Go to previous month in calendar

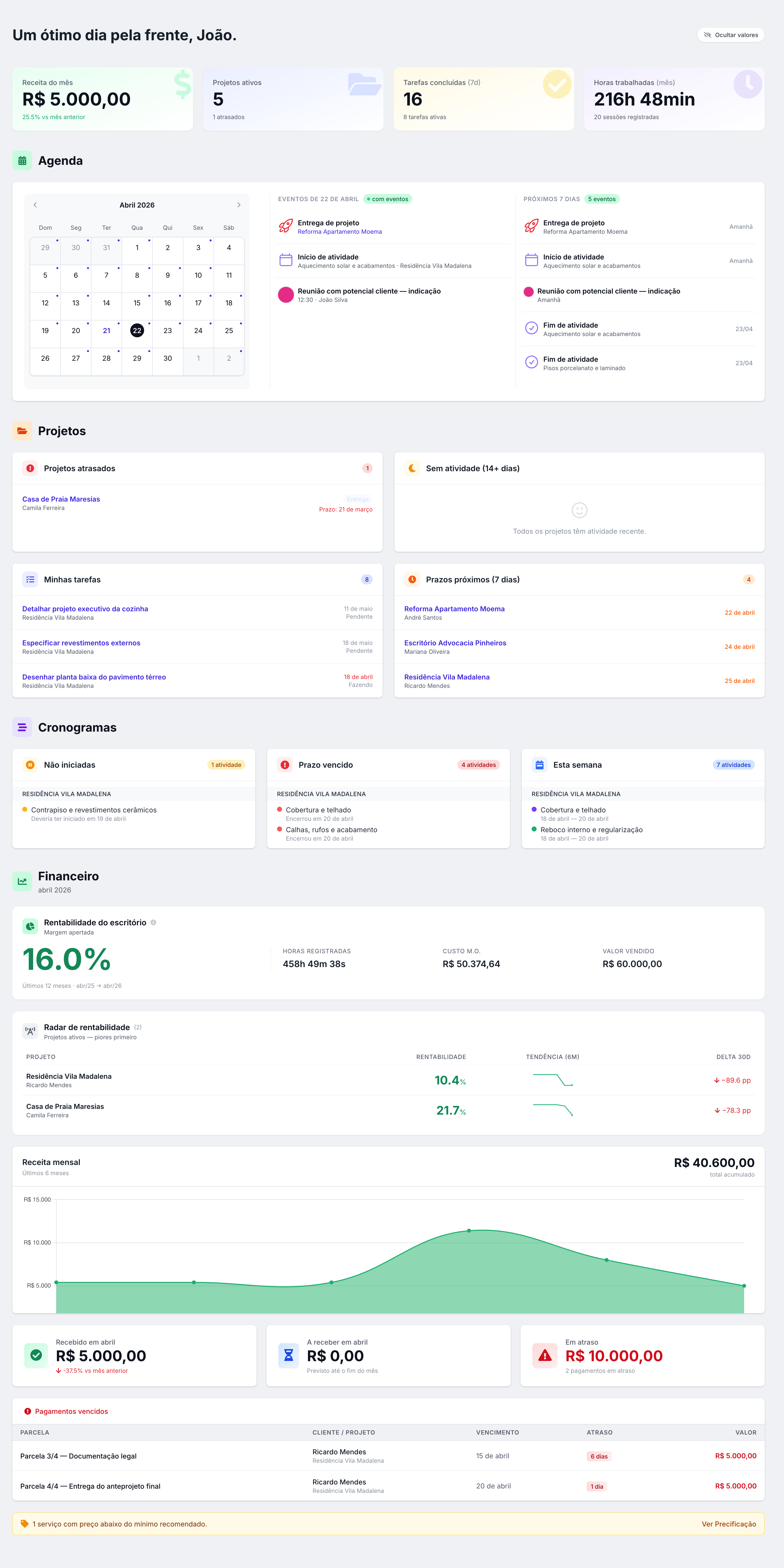pos(35,205)
